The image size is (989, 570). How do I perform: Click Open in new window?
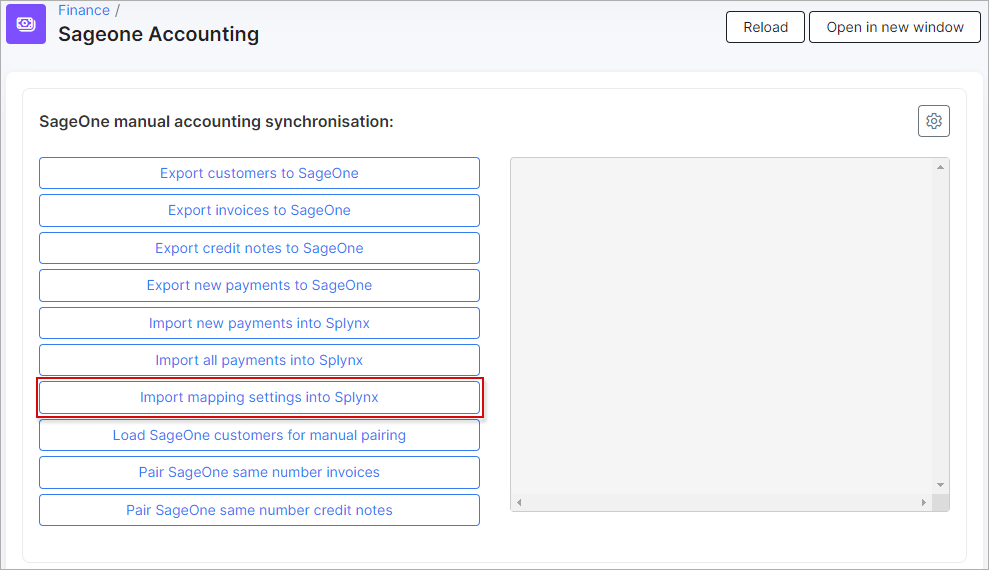(894, 27)
